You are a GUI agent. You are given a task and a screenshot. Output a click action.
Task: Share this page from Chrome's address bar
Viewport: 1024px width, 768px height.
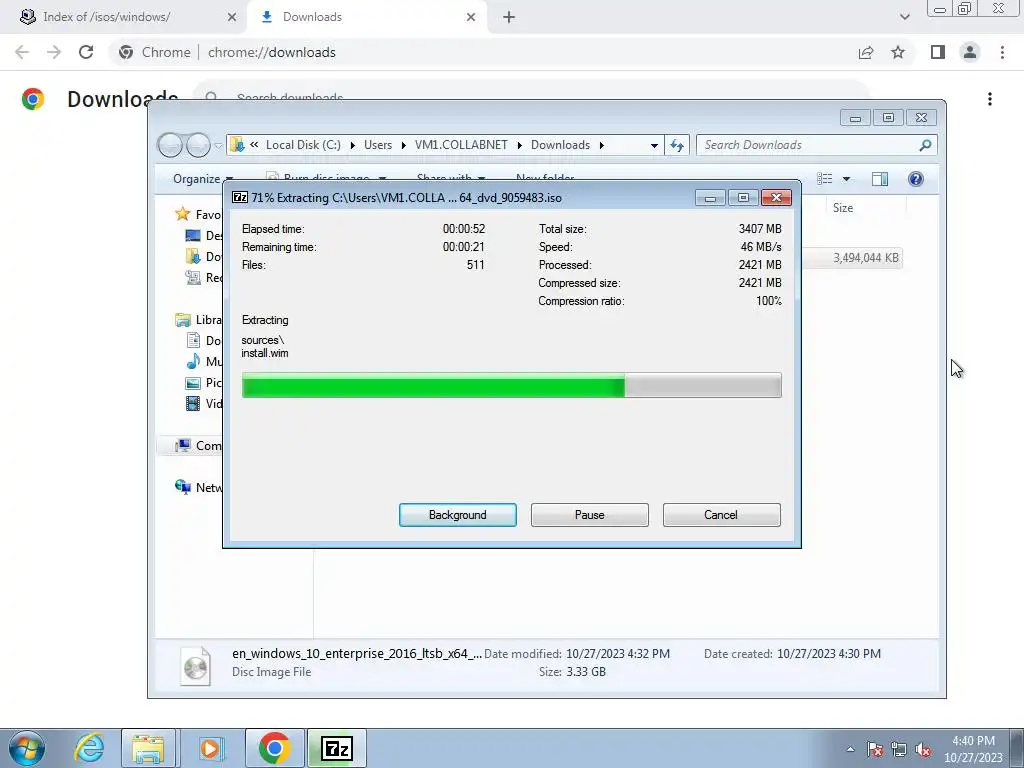(866, 52)
